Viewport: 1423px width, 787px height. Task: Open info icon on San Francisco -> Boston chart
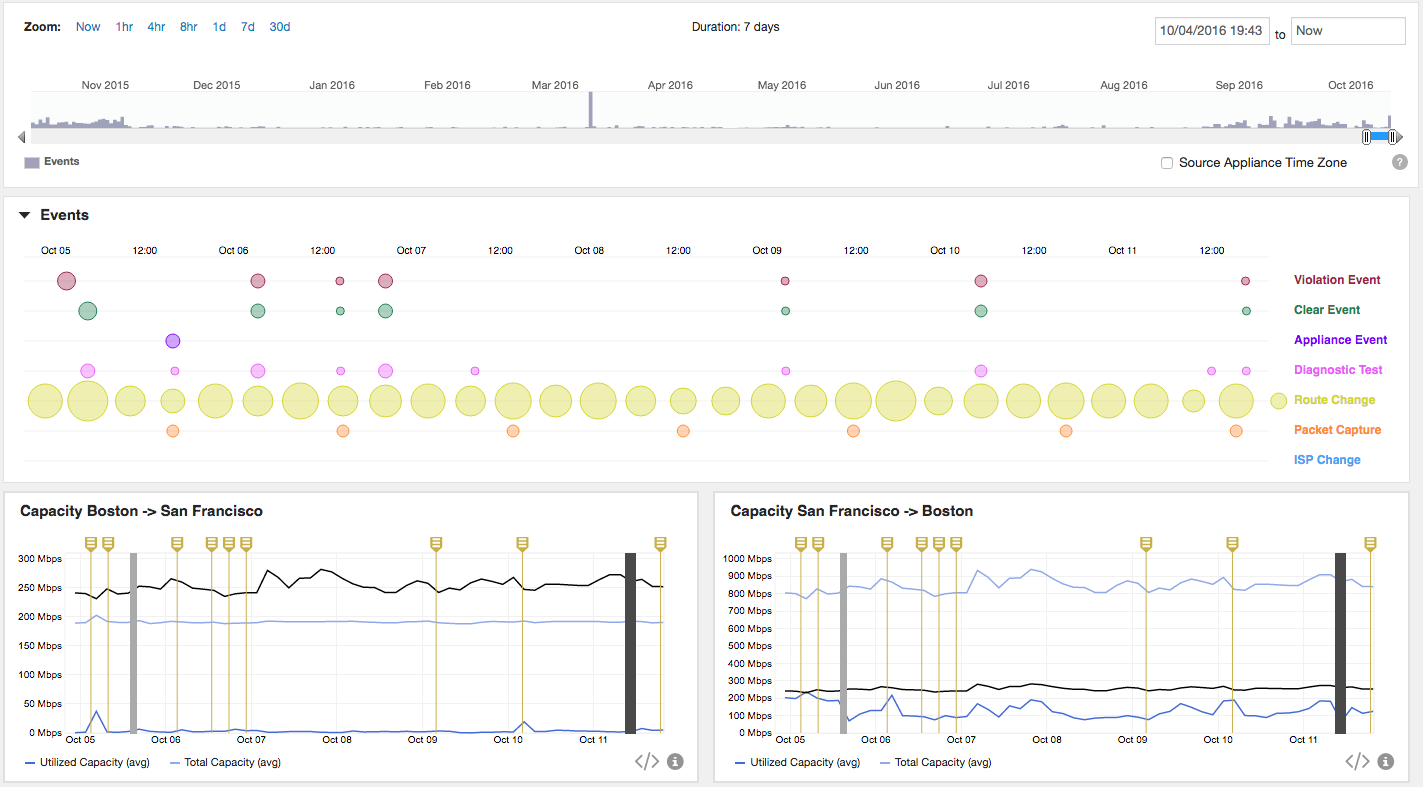click(x=1385, y=762)
